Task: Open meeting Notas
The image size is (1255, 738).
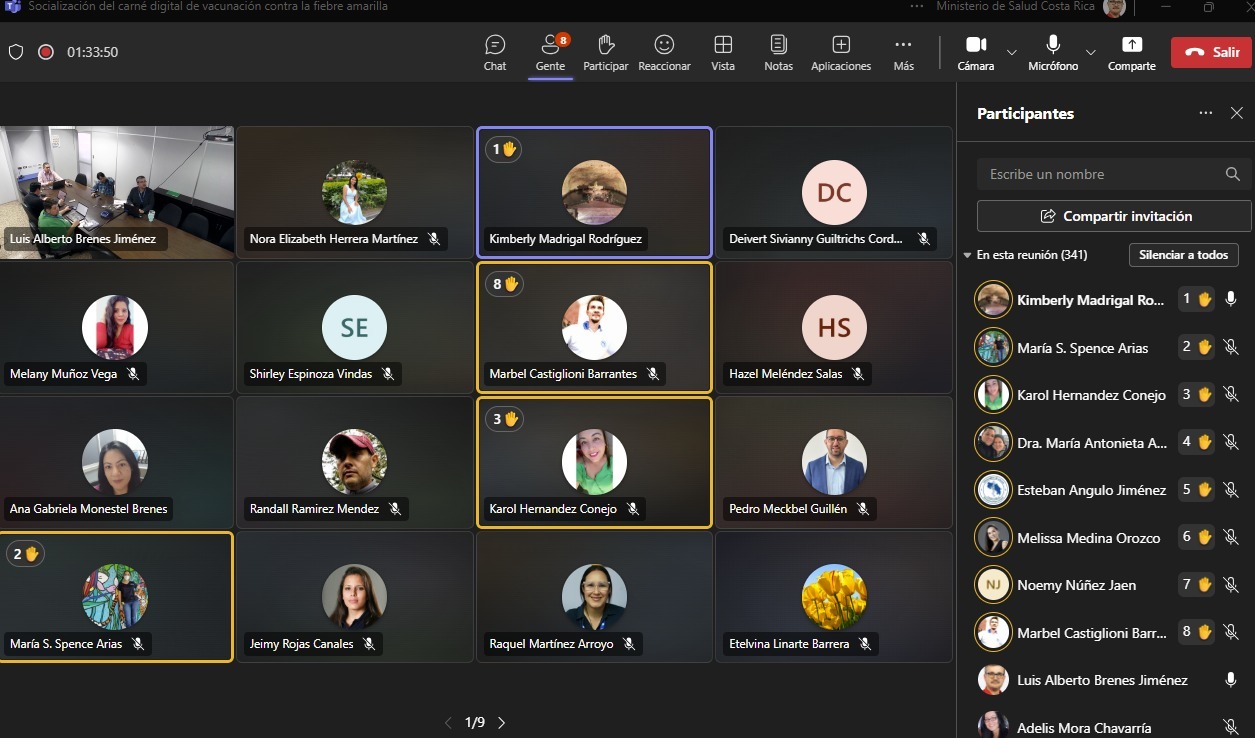Action: coord(778,53)
